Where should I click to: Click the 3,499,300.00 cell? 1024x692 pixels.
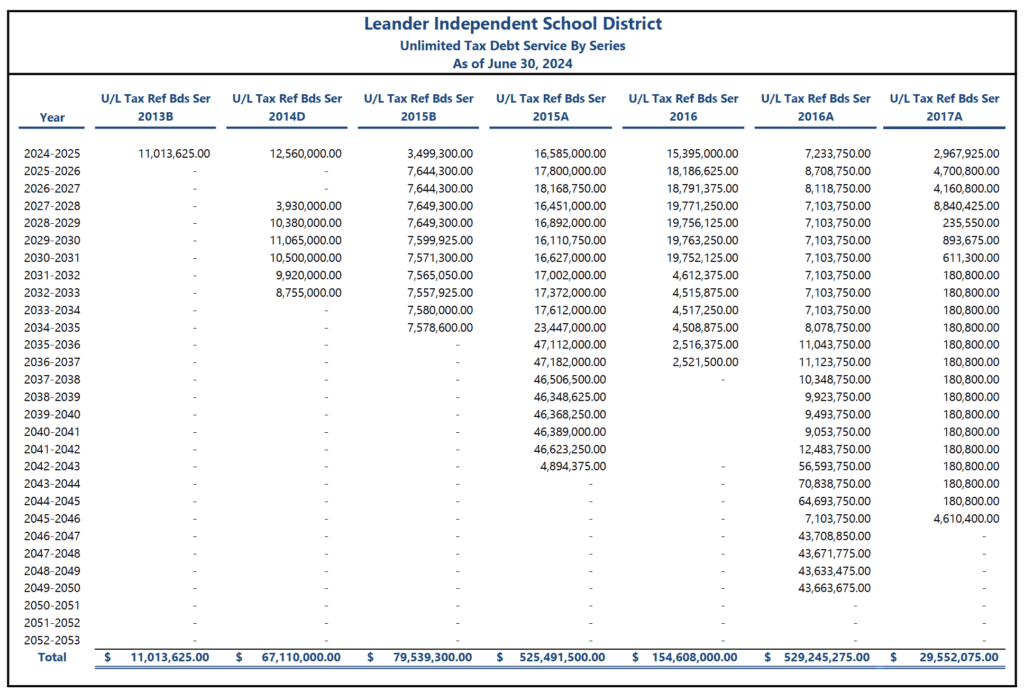tap(440, 154)
